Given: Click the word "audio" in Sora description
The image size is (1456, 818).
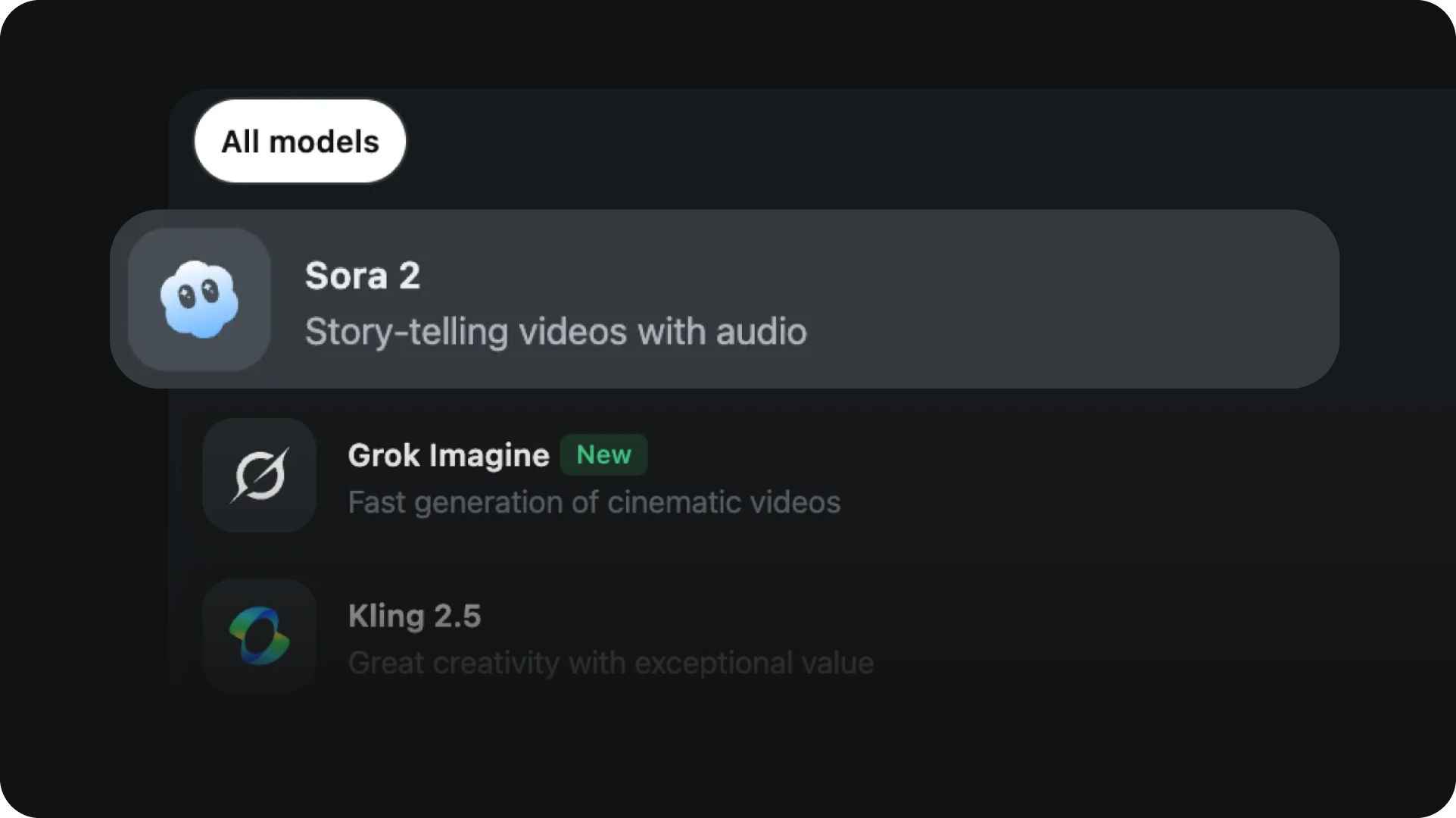Looking at the screenshot, I should tap(761, 332).
